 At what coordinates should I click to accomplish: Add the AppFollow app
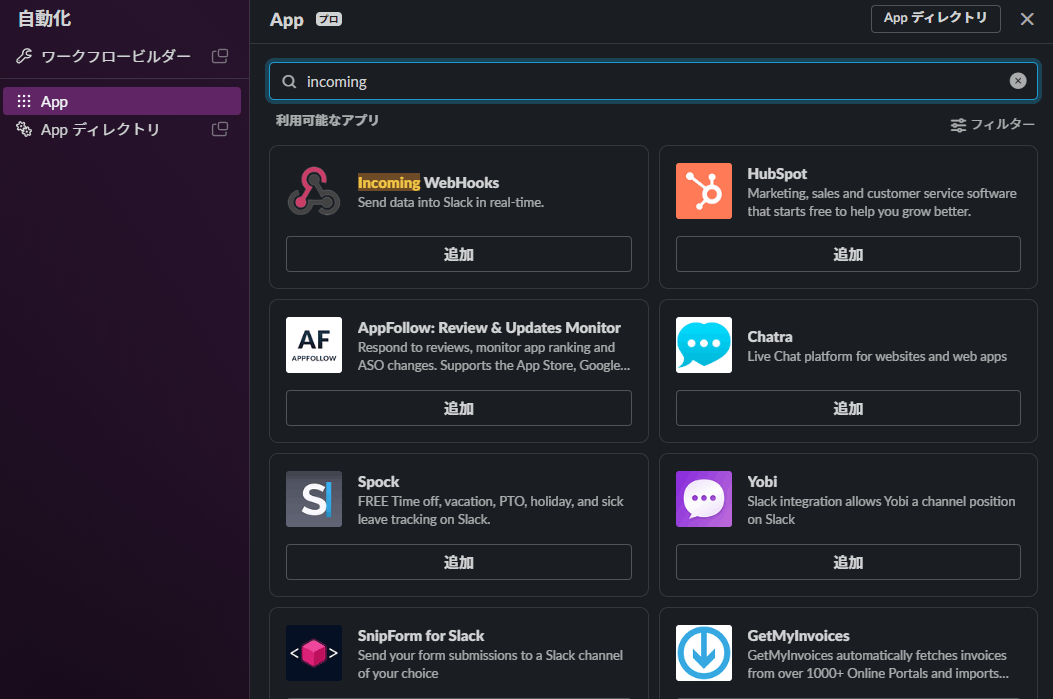point(459,408)
